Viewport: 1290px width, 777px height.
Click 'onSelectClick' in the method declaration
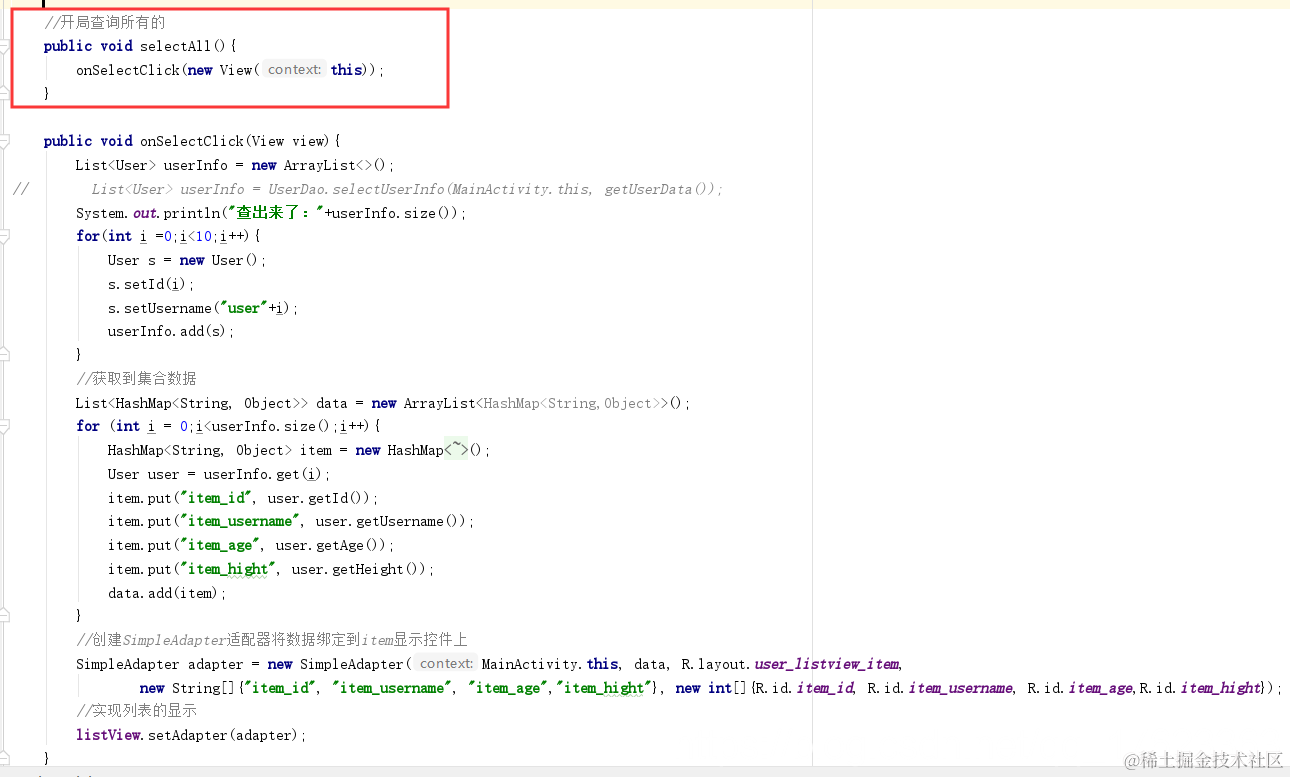click(x=192, y=141)
